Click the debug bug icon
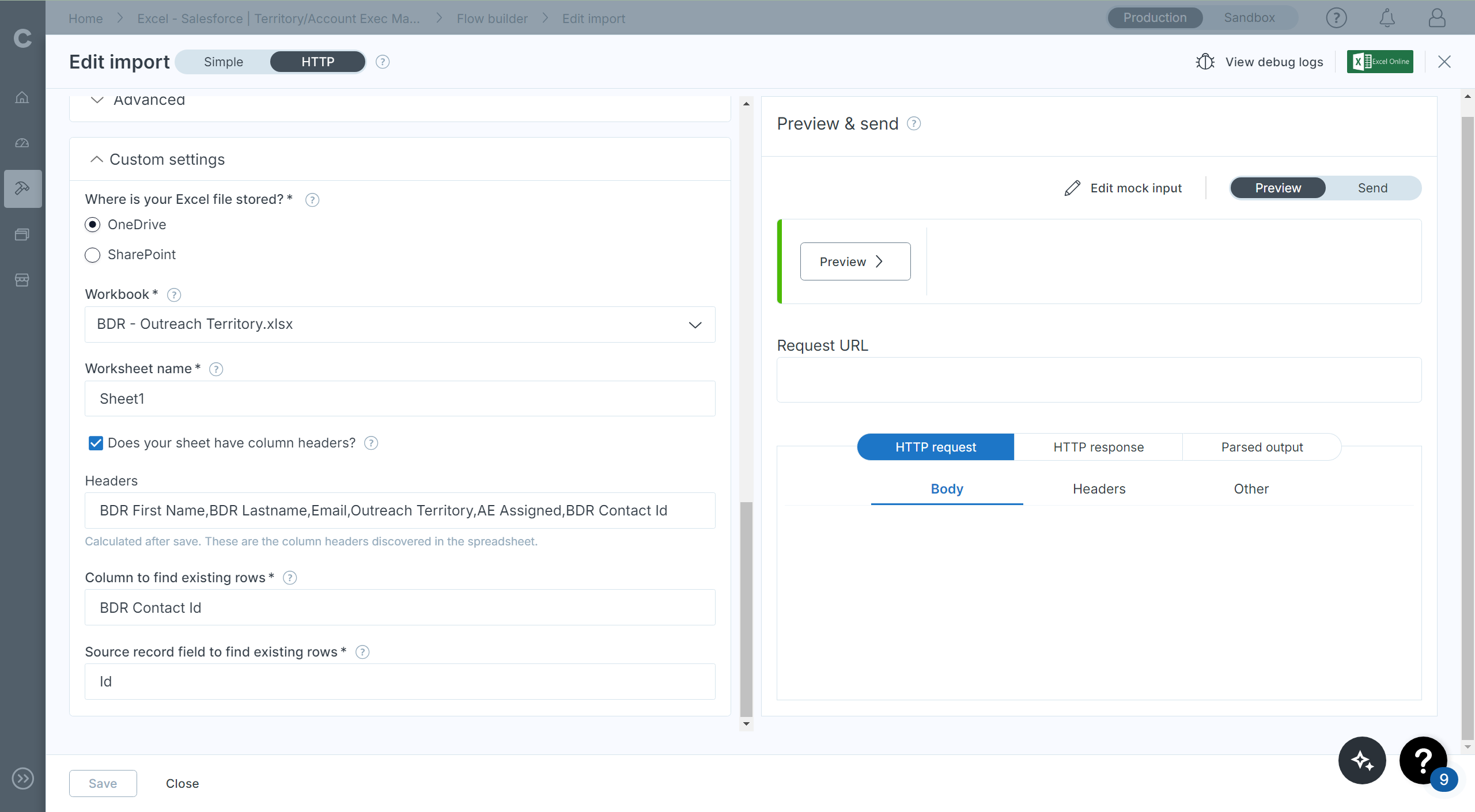The image size is (1475, 812). [x=1205, y=62]
